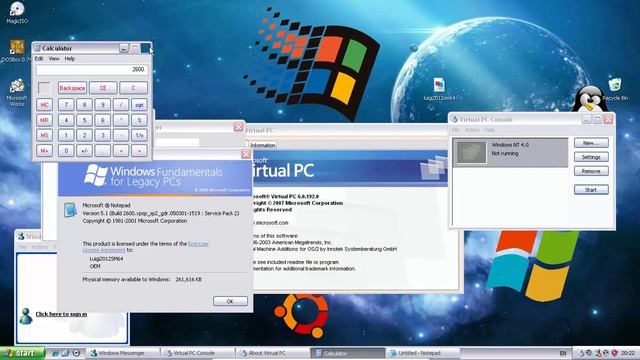Click the calculator digit 4
Image resolution: width=640 pixels, height=360 pixels.
[66, 120]
